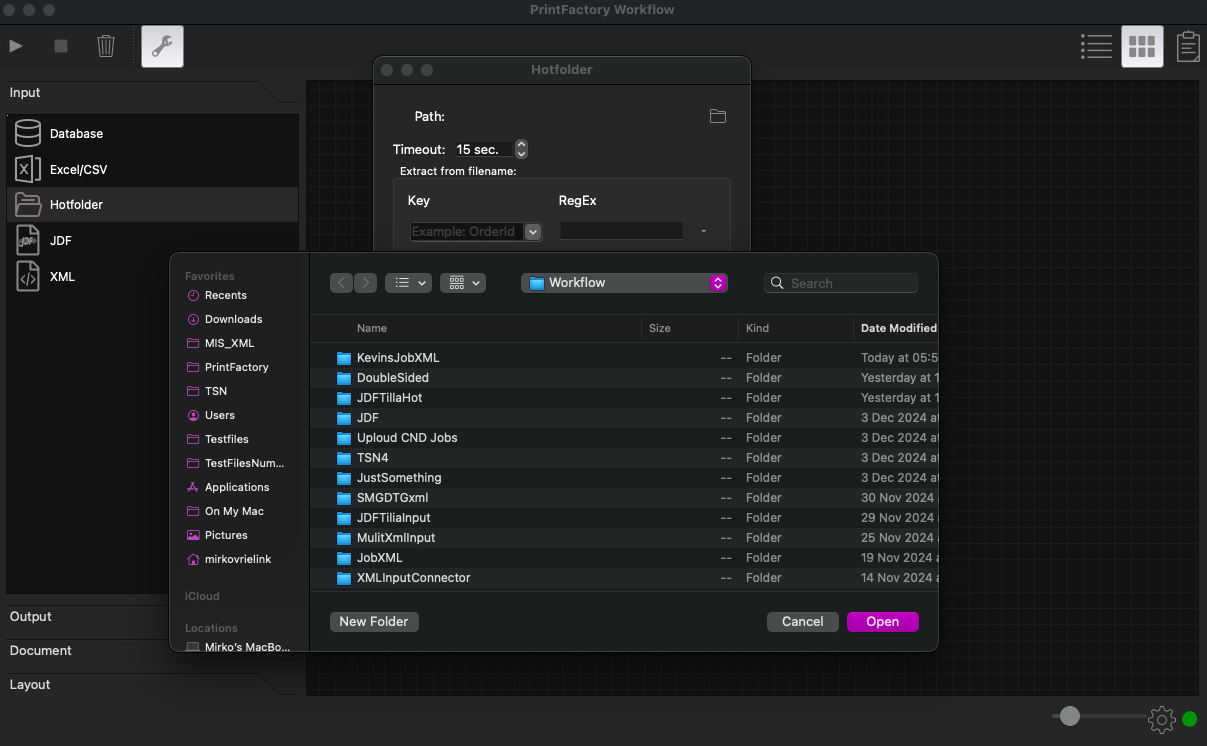Image resolution: width=1207 pixels, height=746 pixels.
Task: Open the gear settings at bottom right
Action: 1161,718
